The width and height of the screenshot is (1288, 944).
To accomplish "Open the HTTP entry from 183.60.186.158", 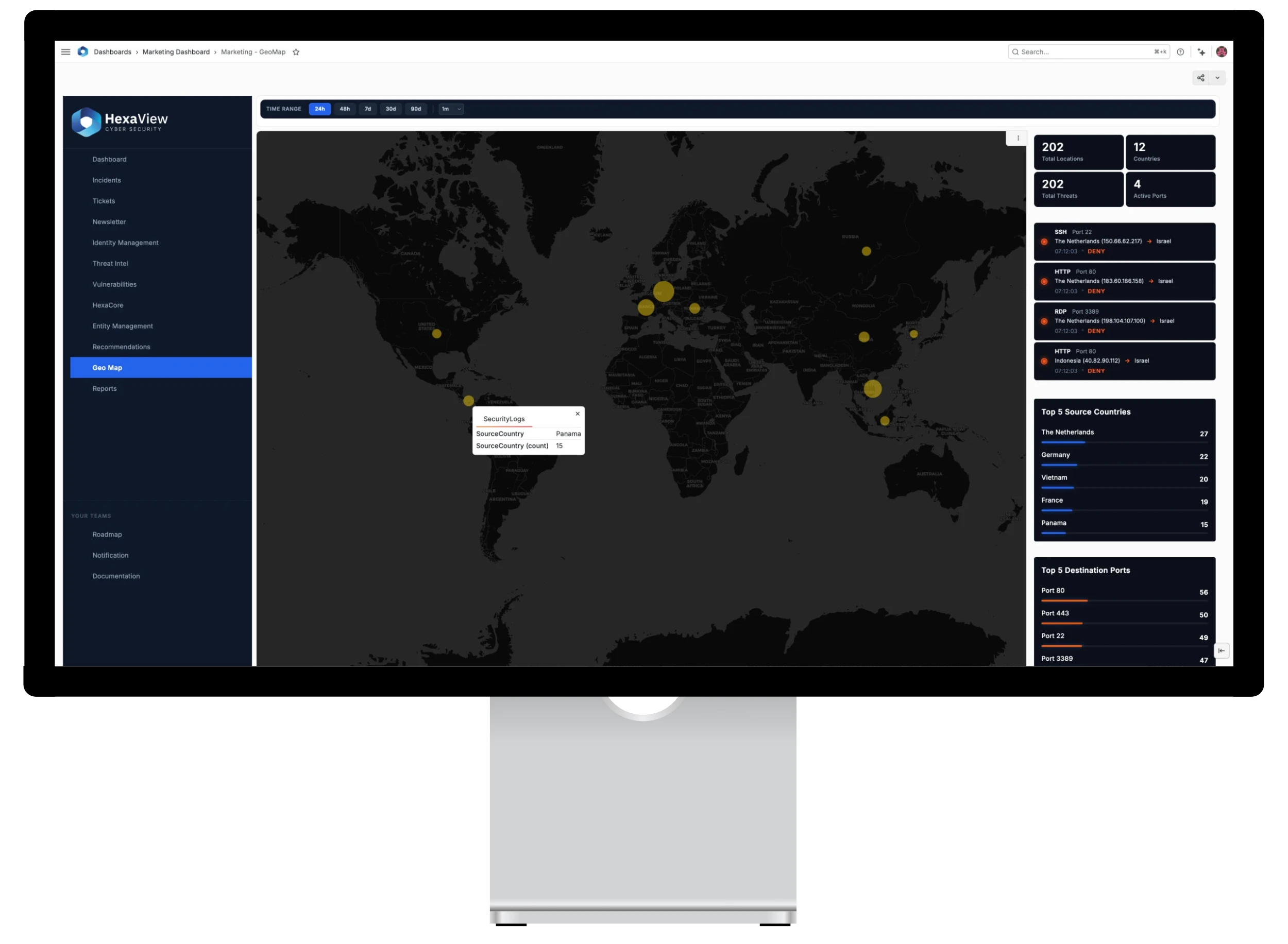I will [1126, 282].
